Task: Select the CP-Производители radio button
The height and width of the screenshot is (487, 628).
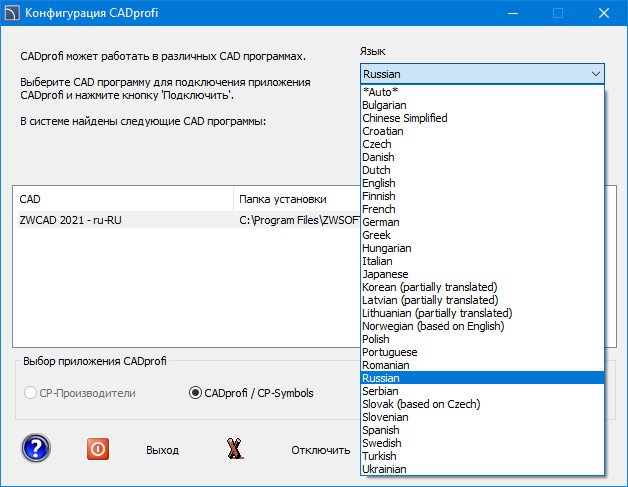Action: (x=34, y=393)
